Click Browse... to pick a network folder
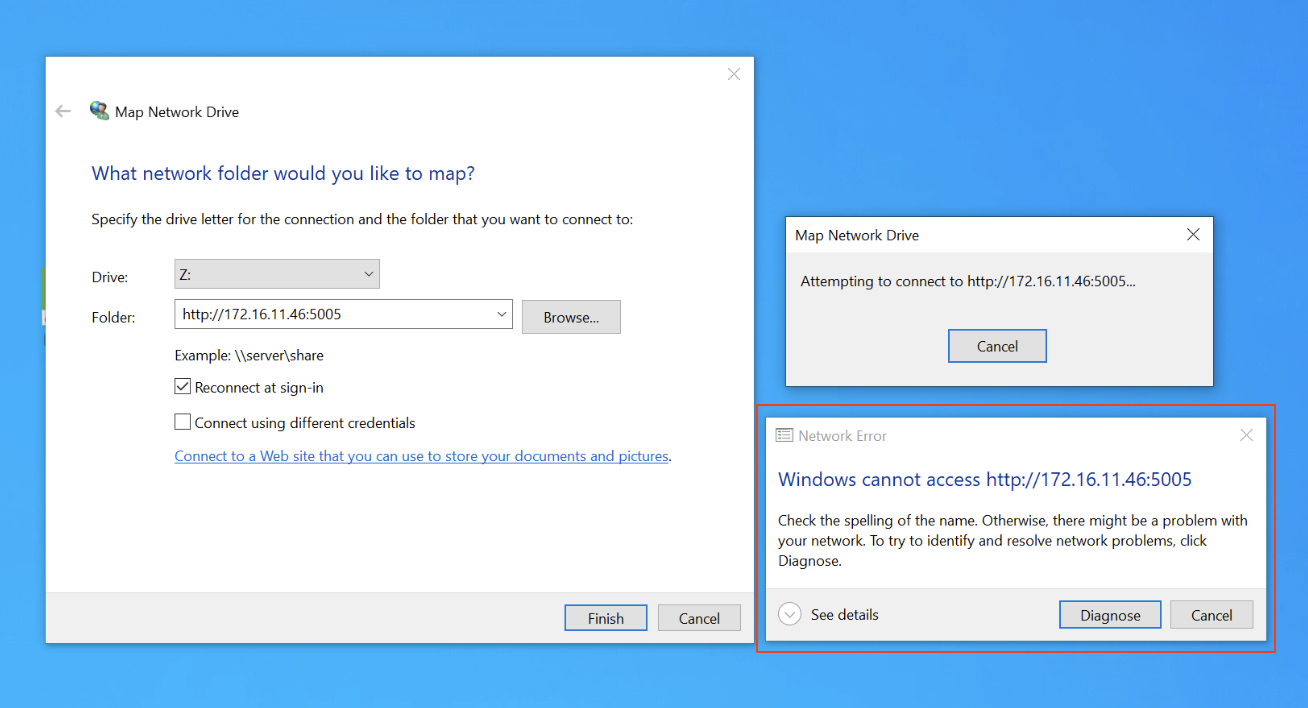This screenshot has height=708, width=1308. (x=571, y=317)
